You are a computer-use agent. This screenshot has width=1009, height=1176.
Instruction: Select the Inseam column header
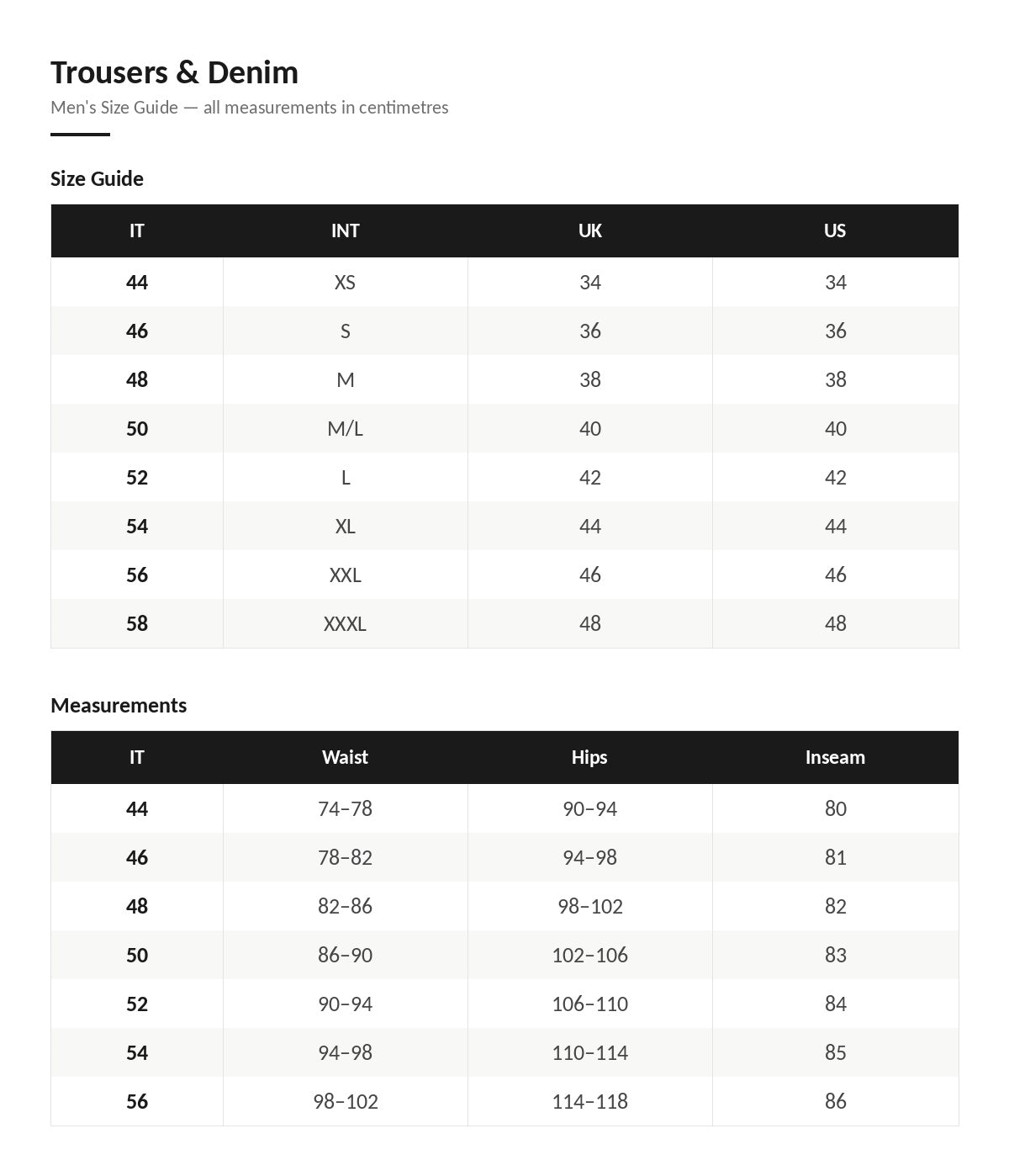pyautogui.click(x=835, y=757)
